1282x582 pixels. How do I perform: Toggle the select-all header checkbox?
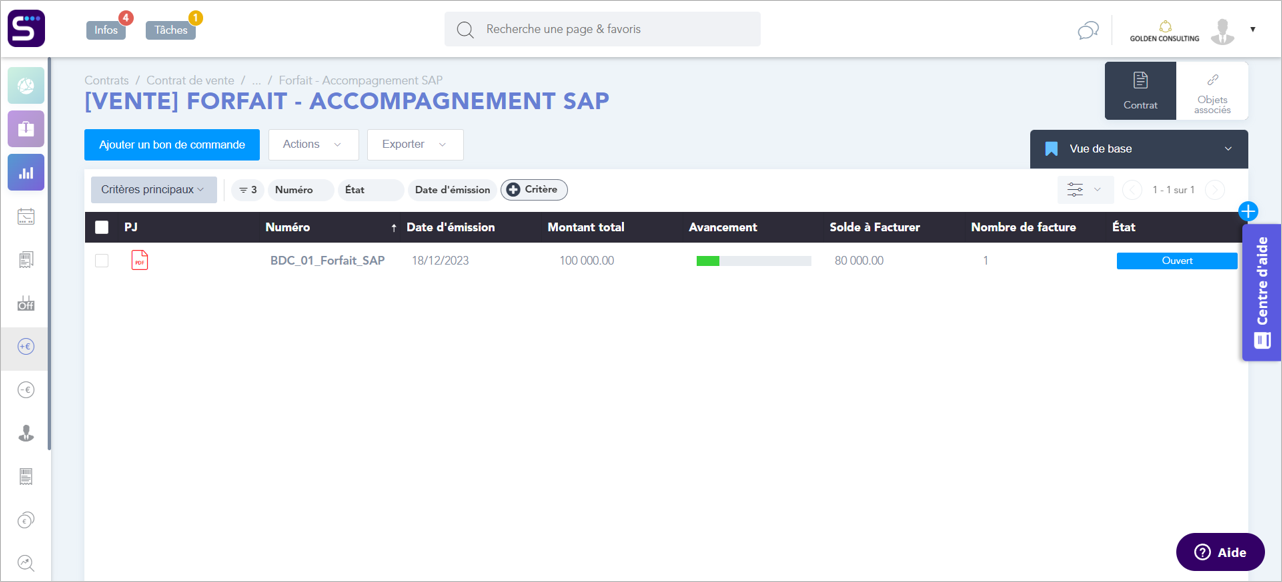click(101, 227)
